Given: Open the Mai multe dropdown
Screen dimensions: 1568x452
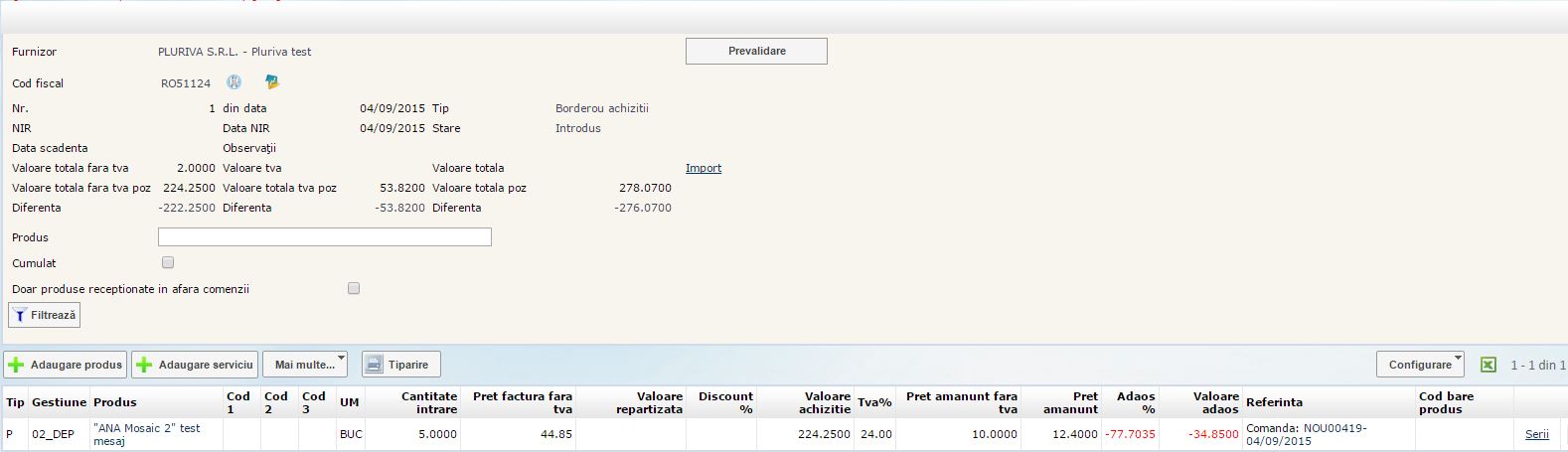Looking at the screenshot, I should pos(305,365).
